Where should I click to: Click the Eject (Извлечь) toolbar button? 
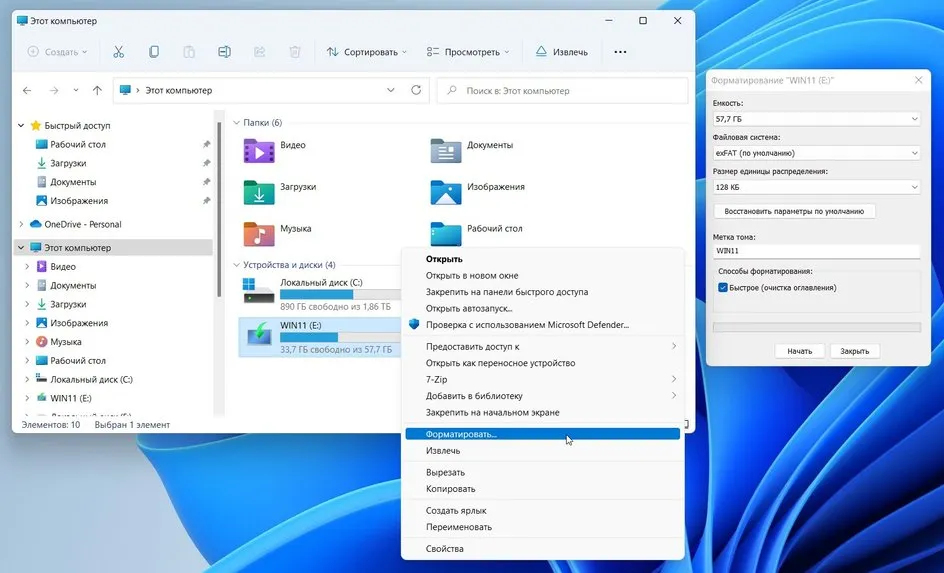(562, 52)
